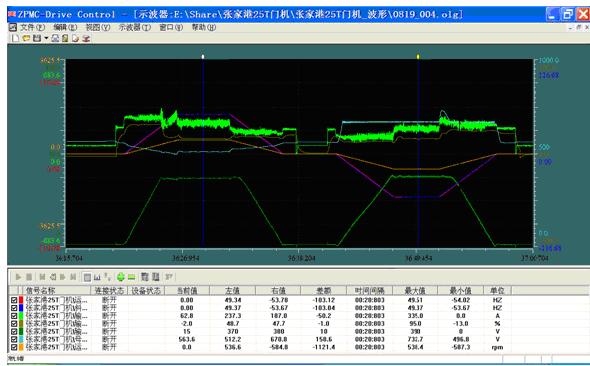Uncheck the orange signal row checkbox

point(14,347)
